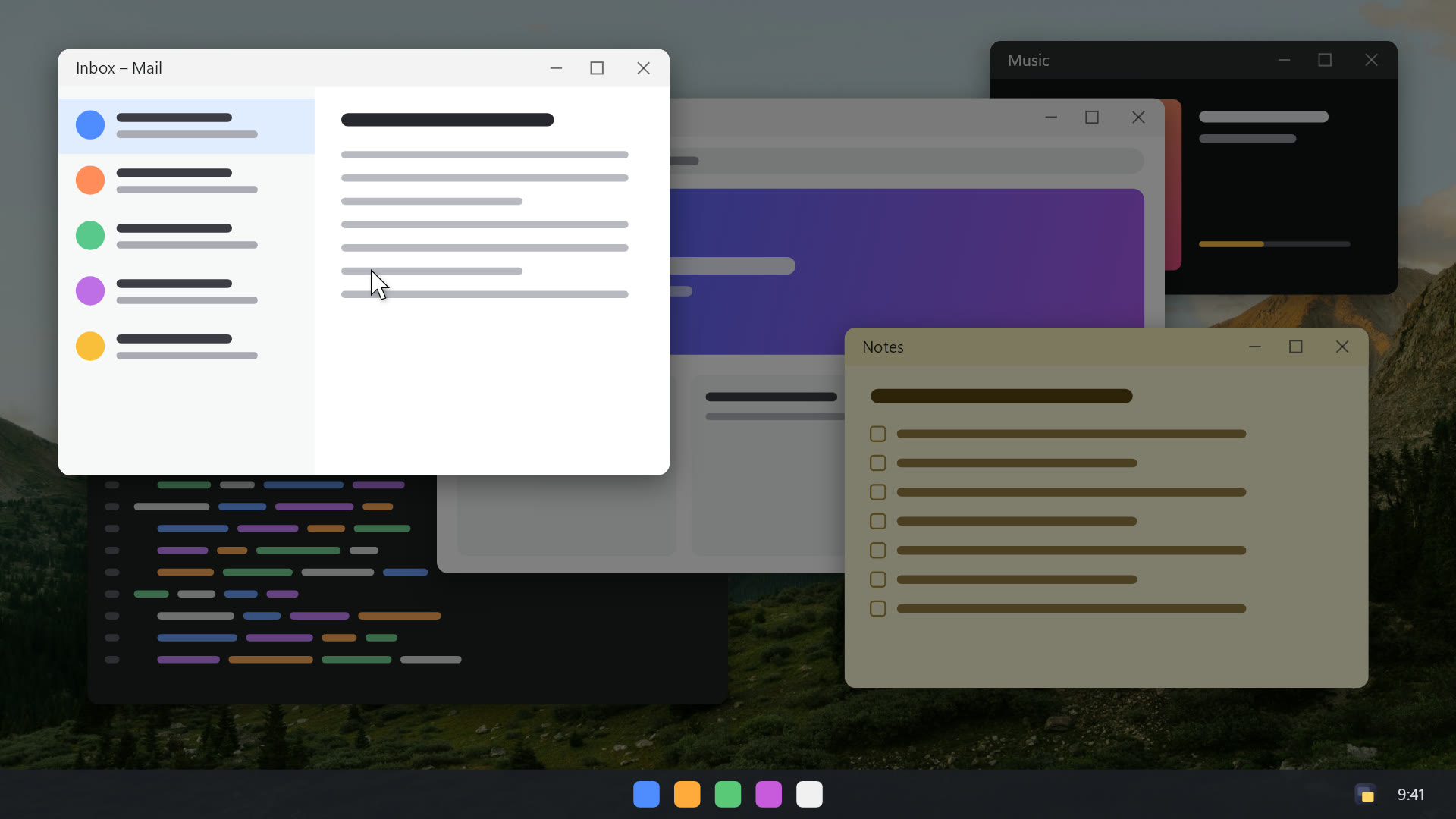The width and height of the screenshot is (1456, 819).
Task: Select the mail with the yellow avatar
Action: tap(187, 347)
